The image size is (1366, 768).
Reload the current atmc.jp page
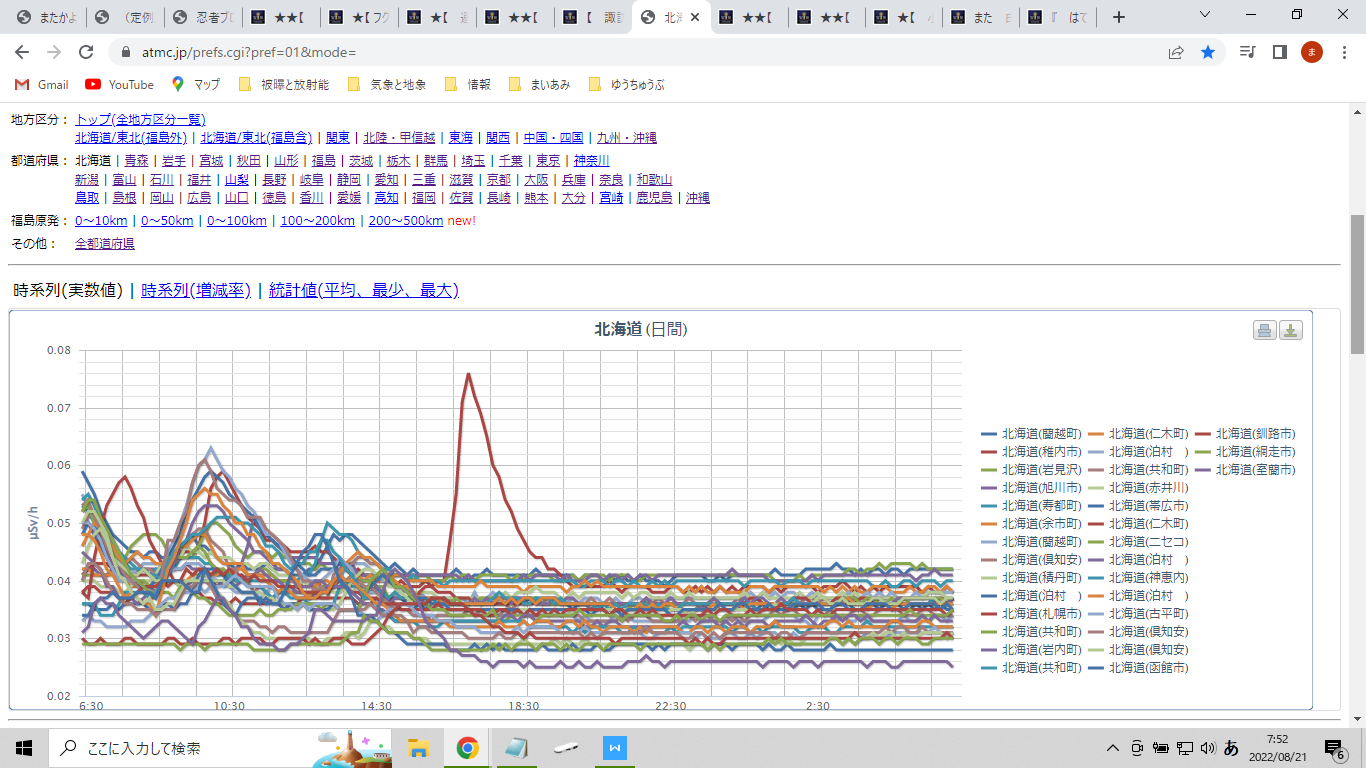click(x=86, y=52)
